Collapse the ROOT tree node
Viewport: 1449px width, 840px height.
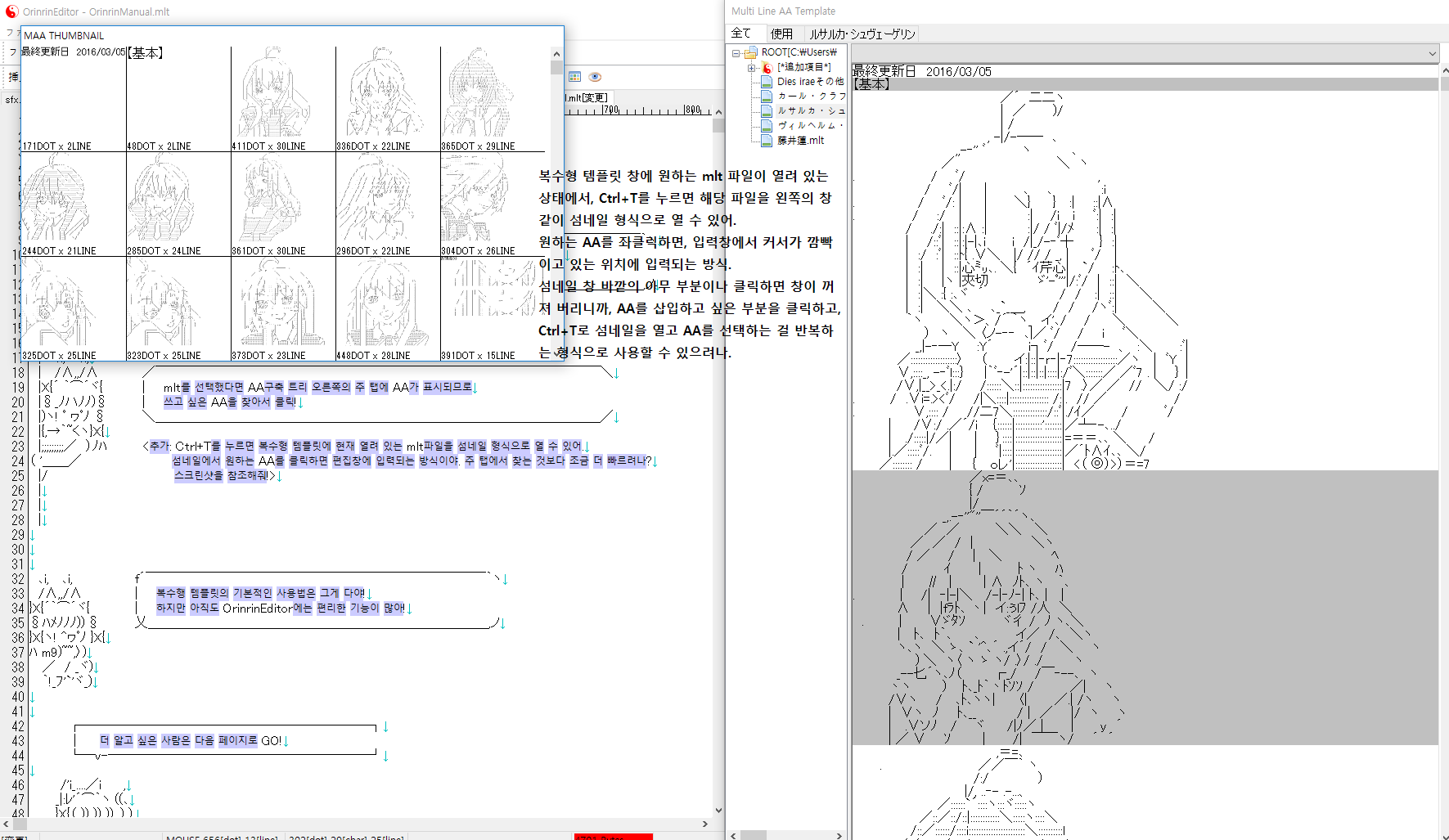tap(736, 53)
